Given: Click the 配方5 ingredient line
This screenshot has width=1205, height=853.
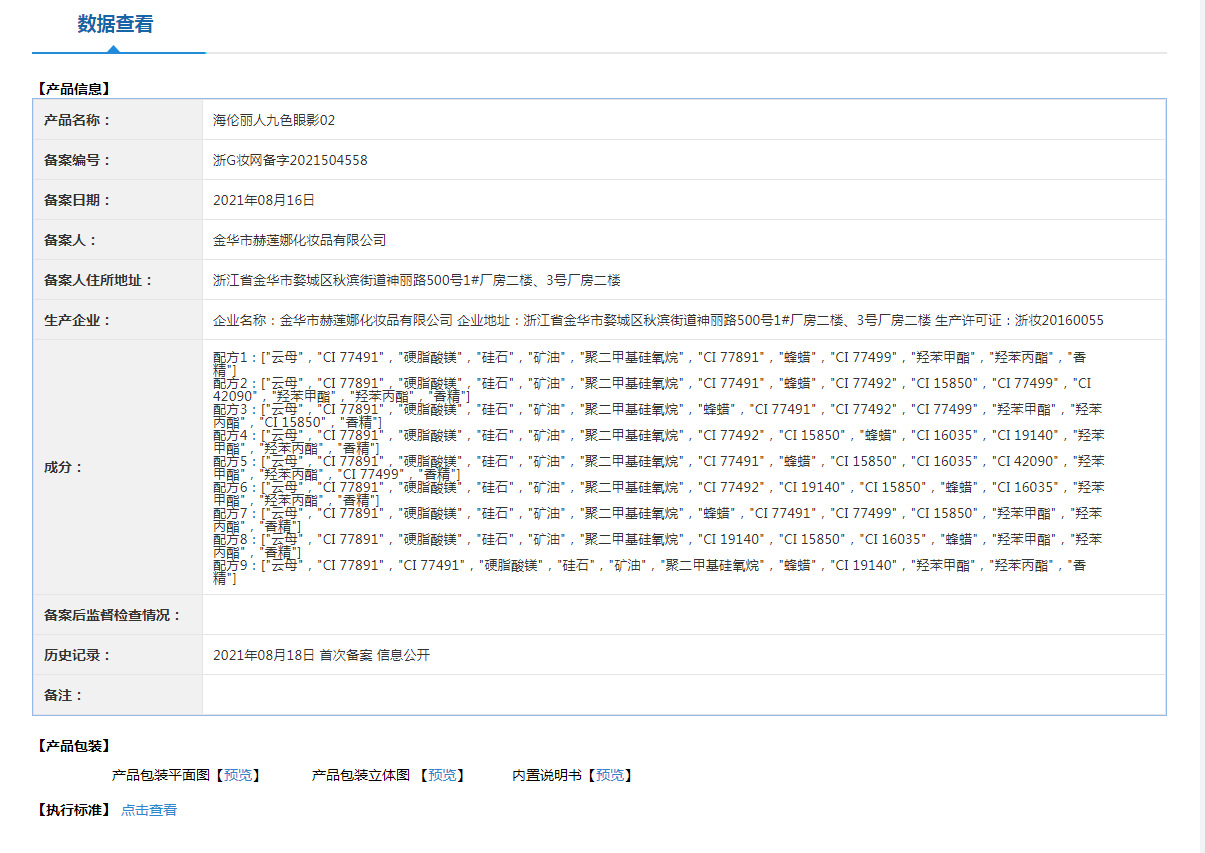Looking at the screenshot, I should point(658,467).
